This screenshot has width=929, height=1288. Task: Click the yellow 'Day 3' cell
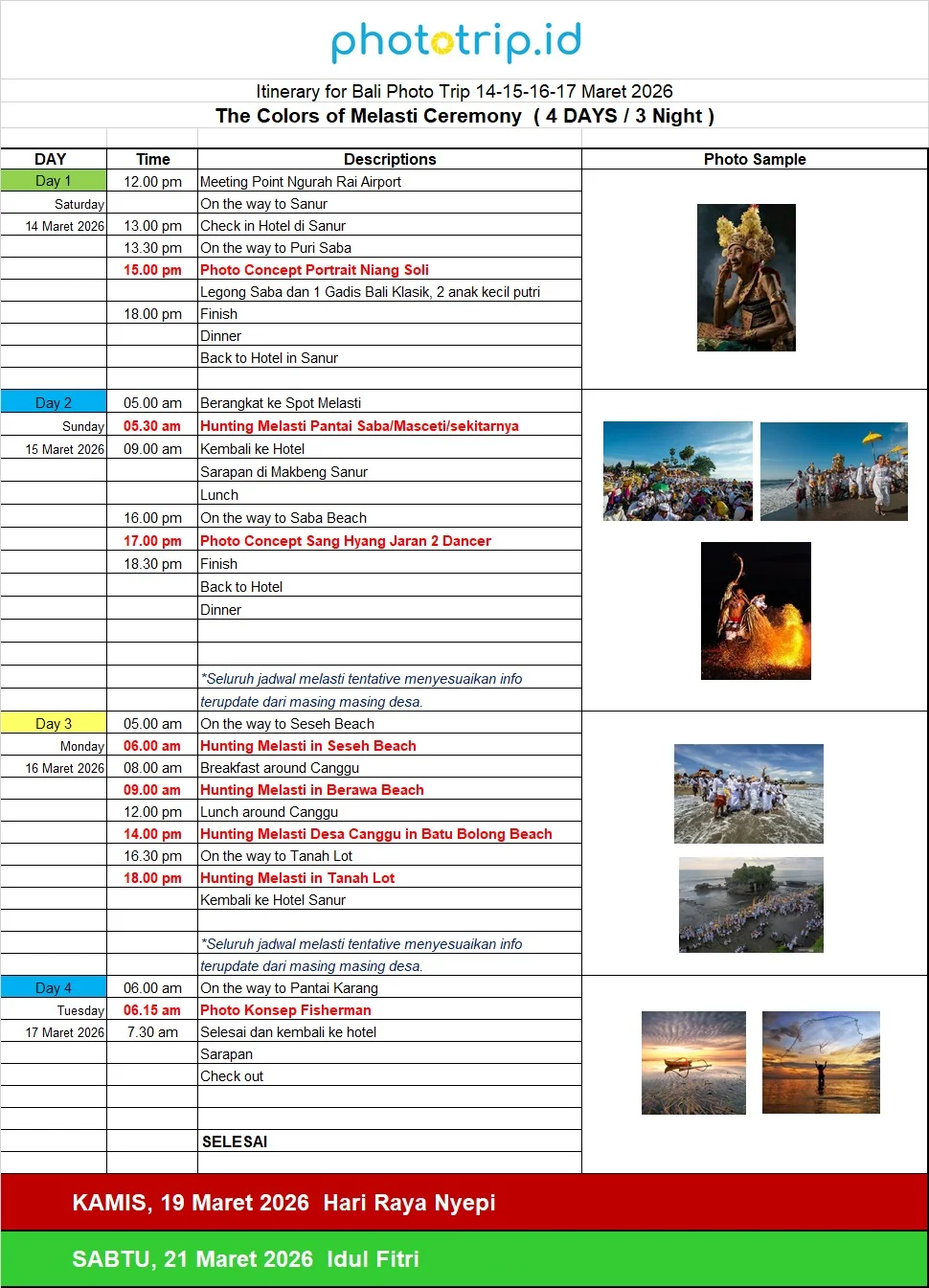click(x=54, y=723)
